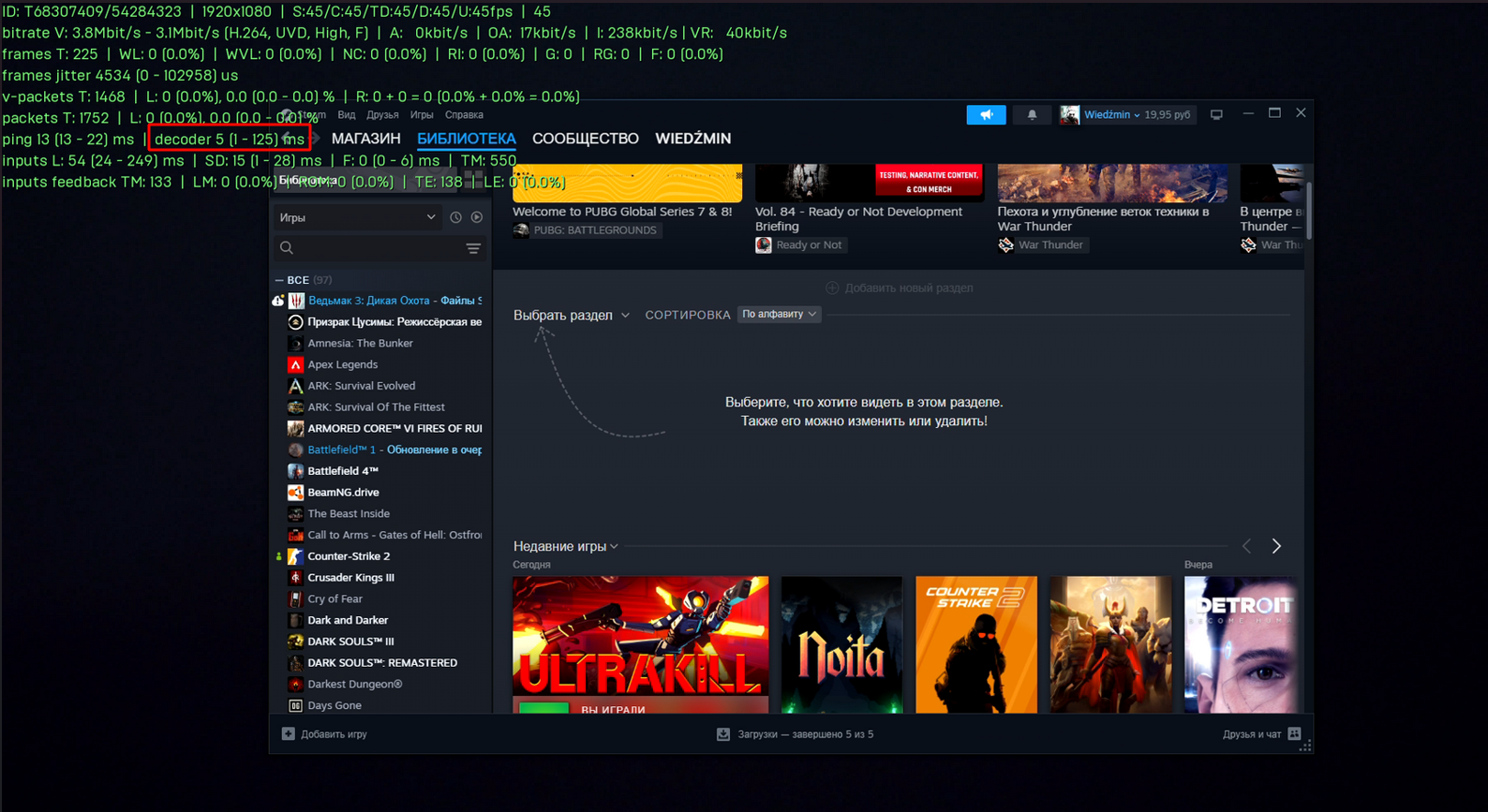Image resolution: width=1488 pixels, height=812 pixels.
Task: Open the WIEDŹMIN profile tab
Action: pyautogui.click(x=692, y=139)
